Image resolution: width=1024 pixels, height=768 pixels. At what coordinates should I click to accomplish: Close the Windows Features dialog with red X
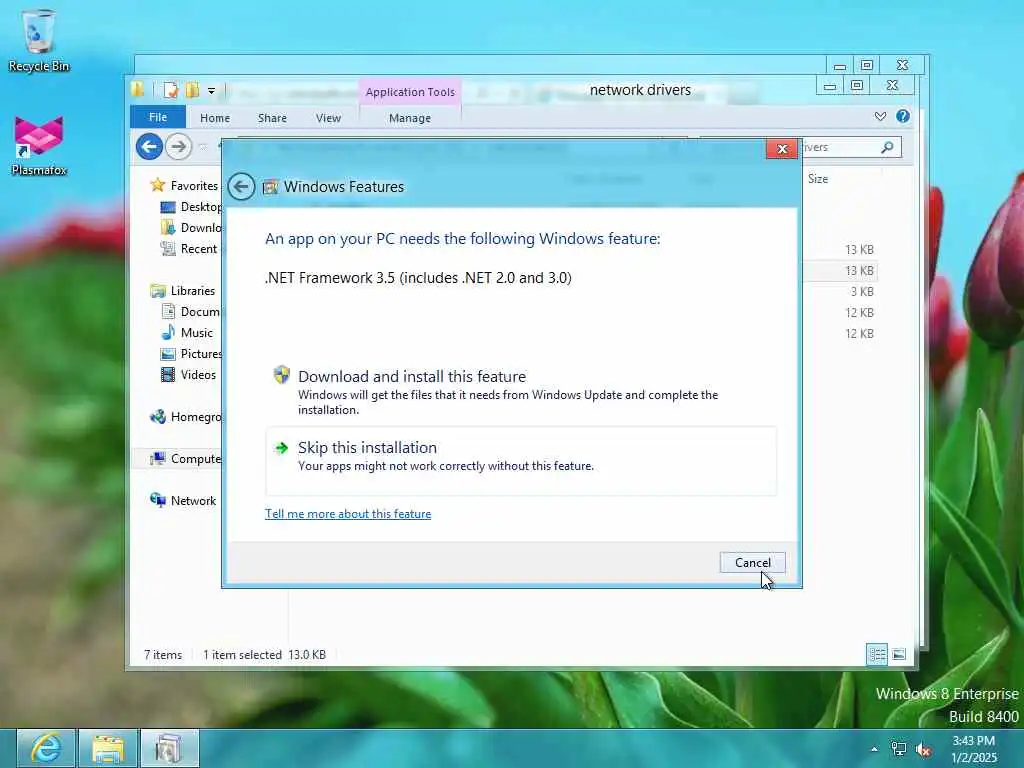tap(782, 149)
